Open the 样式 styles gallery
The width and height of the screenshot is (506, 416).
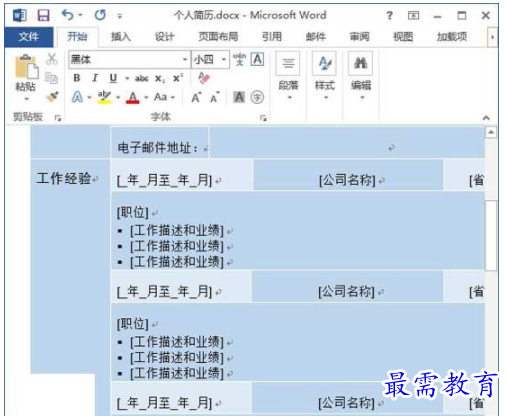(325, 77)
